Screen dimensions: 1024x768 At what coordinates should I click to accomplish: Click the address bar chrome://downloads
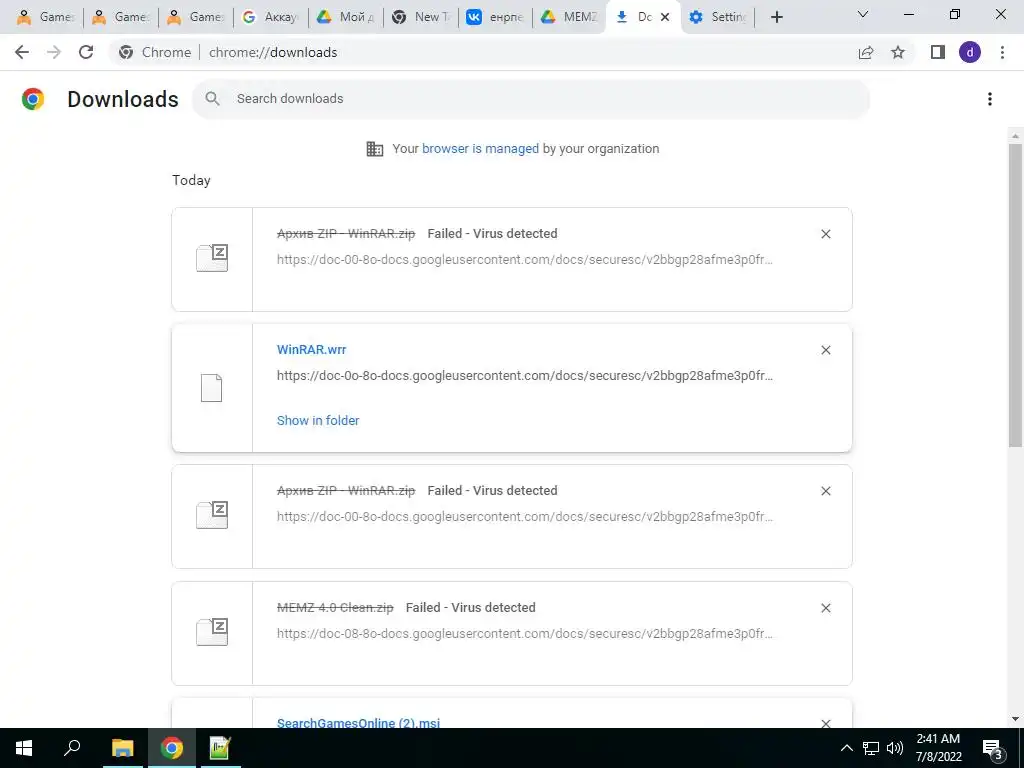[273, 52]
